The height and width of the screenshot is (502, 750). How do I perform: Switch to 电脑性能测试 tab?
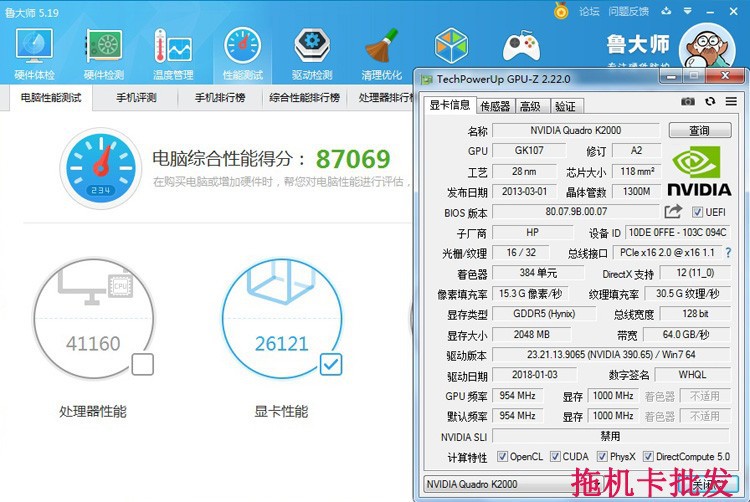point(51,98)
